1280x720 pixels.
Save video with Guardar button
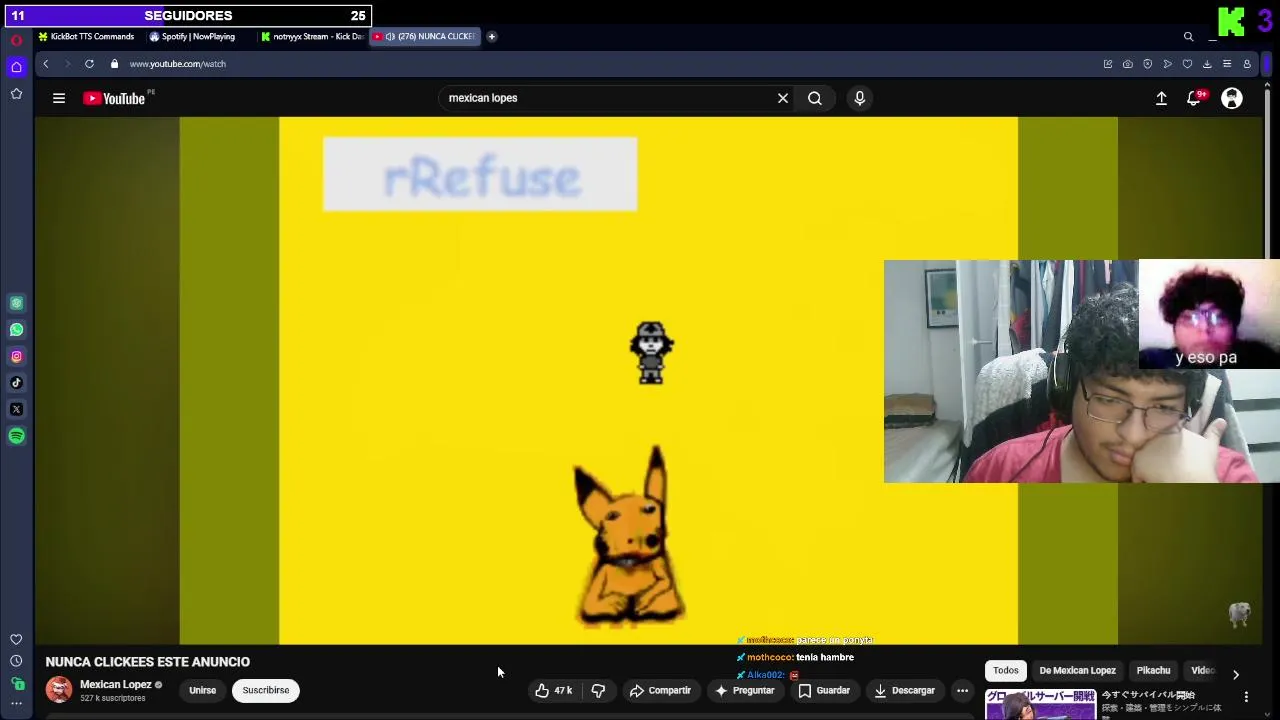(x=824, y=691)
